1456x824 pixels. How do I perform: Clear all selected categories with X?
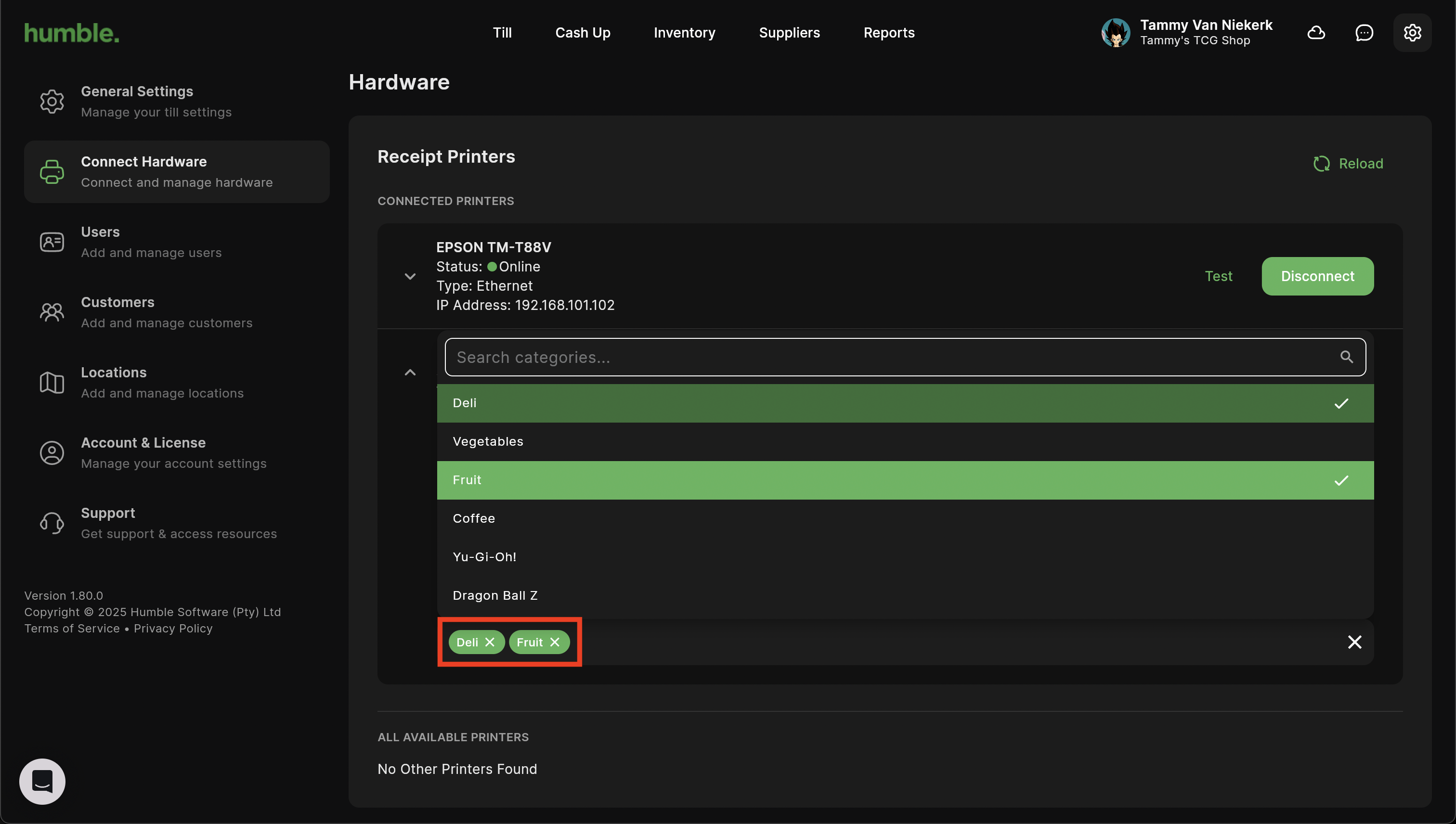pyautogui.click(x=1355, y=643)
